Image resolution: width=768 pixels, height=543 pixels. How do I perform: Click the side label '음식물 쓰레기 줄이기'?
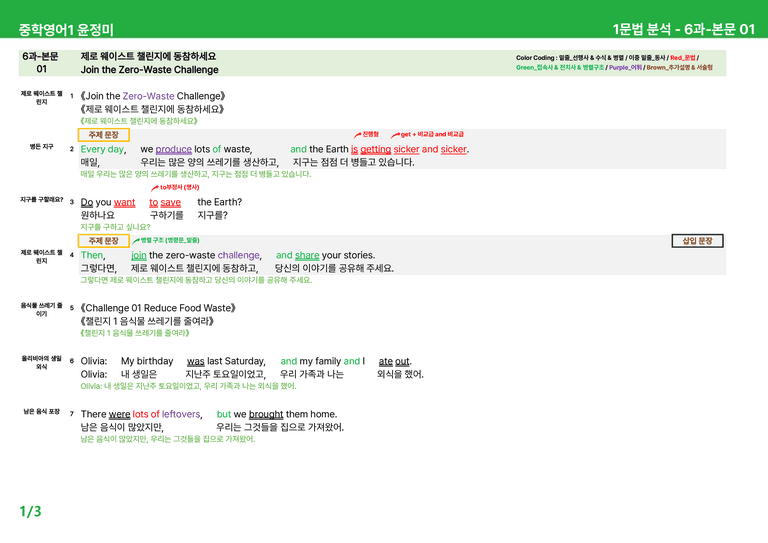[x=41, y=309]
